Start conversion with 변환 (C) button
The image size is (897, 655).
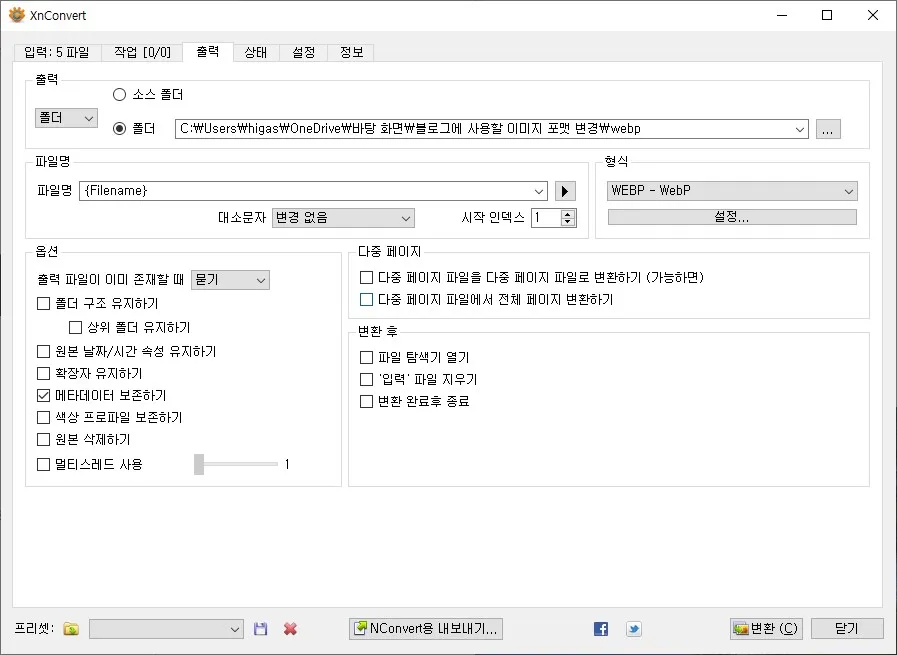click(x=767, y=629)
